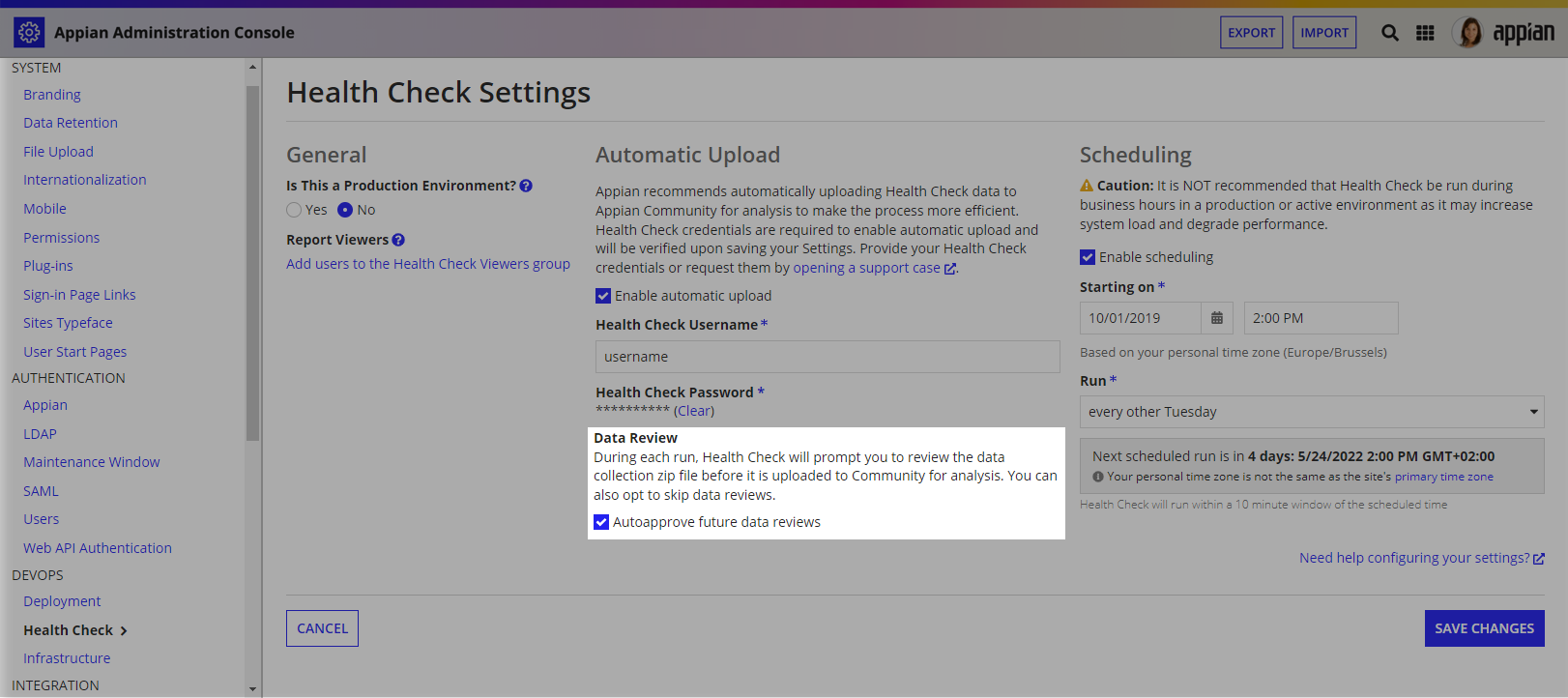The image size is (1568, 698).
Task: Expand the Health Check menu chevron
Action: pos(124,631)
